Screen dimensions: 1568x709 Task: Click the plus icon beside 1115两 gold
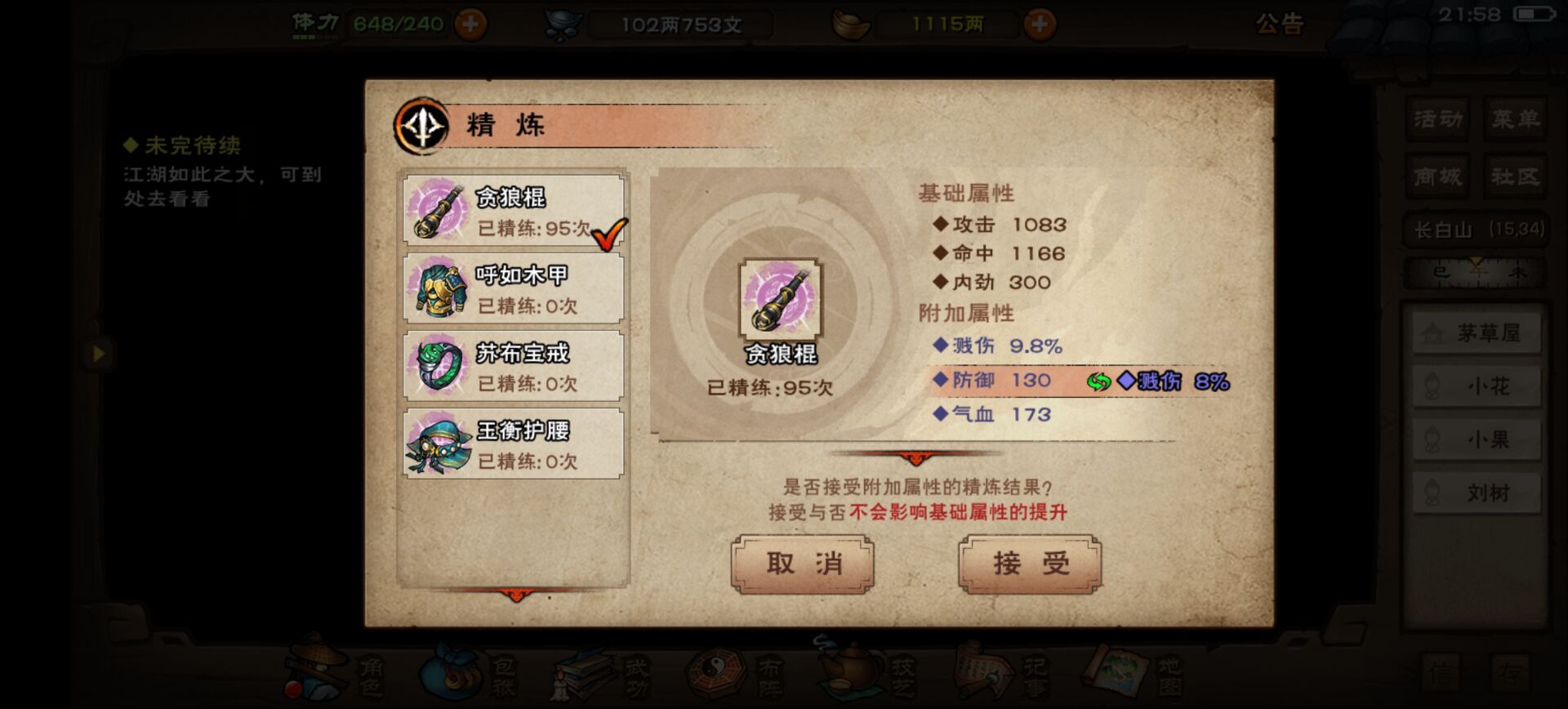1039,24
